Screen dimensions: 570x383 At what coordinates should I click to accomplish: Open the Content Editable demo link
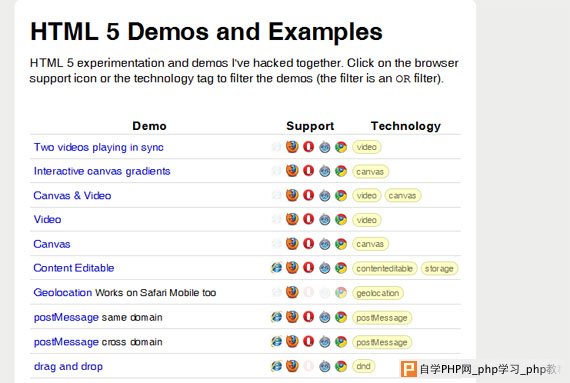74,268
